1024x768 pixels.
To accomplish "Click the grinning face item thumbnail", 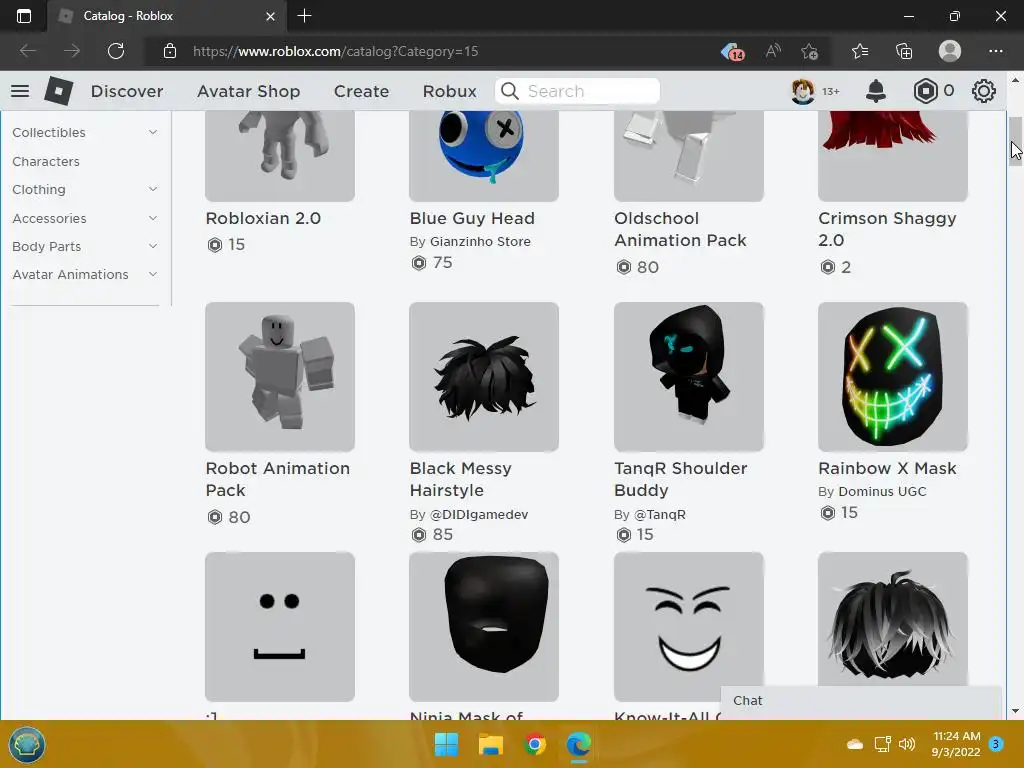I will (689, 627).
